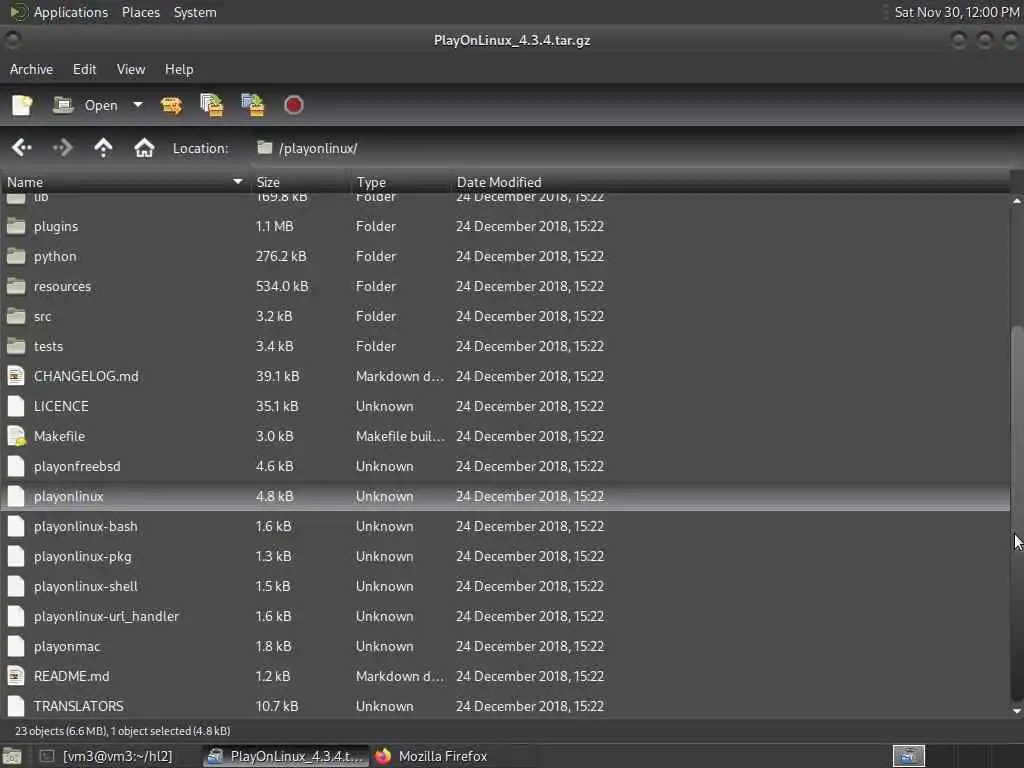Image resolution: width=1024 pixels, height=768 pixels.
Task: Select the src folder icon
Action: pyautogui.click(x=16, y=317)
